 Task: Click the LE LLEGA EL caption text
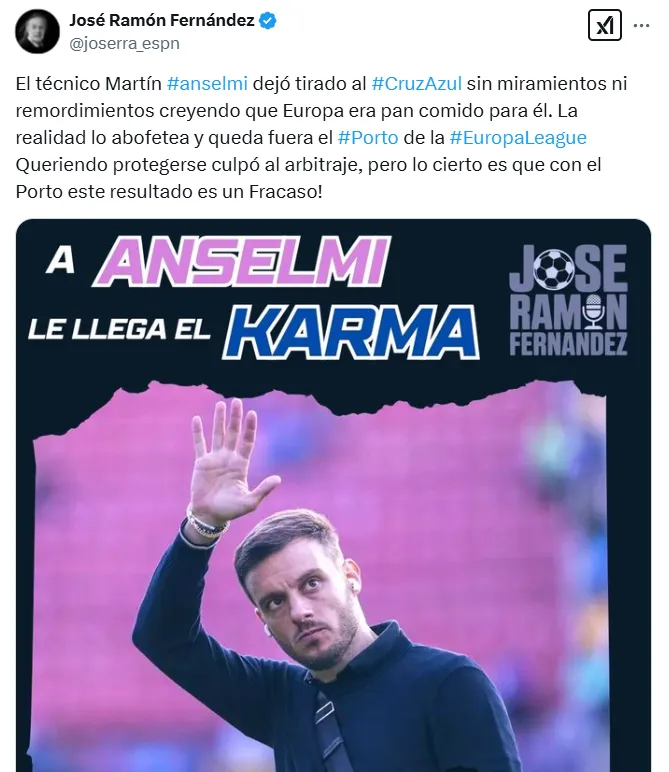coord(119,329)
